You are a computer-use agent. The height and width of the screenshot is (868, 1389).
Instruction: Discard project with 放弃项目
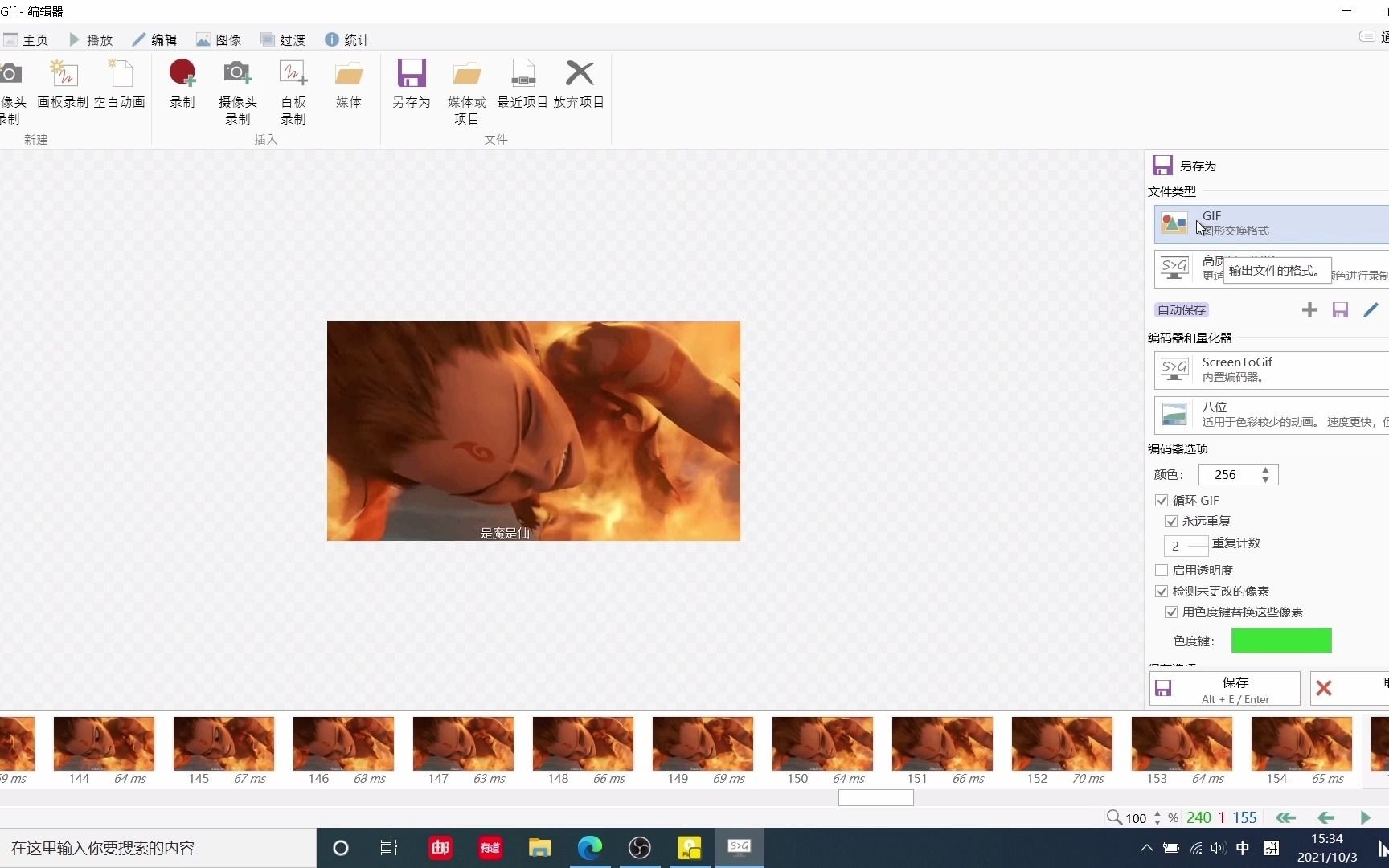[x=579, y=84]
